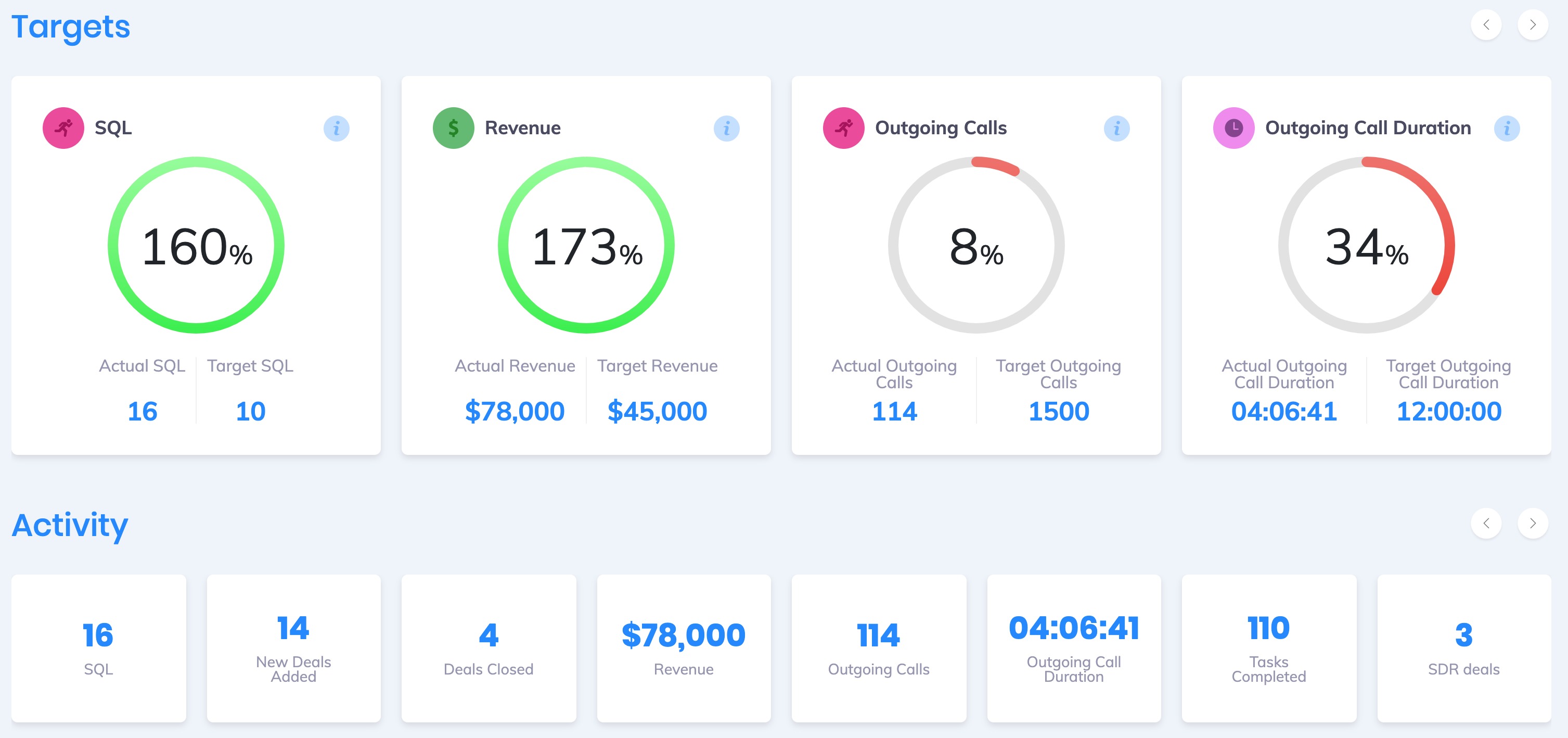Select the SDR deals tile
Screen dimensions: 1568x738
pyautogui.click(x=1463, y=648)
